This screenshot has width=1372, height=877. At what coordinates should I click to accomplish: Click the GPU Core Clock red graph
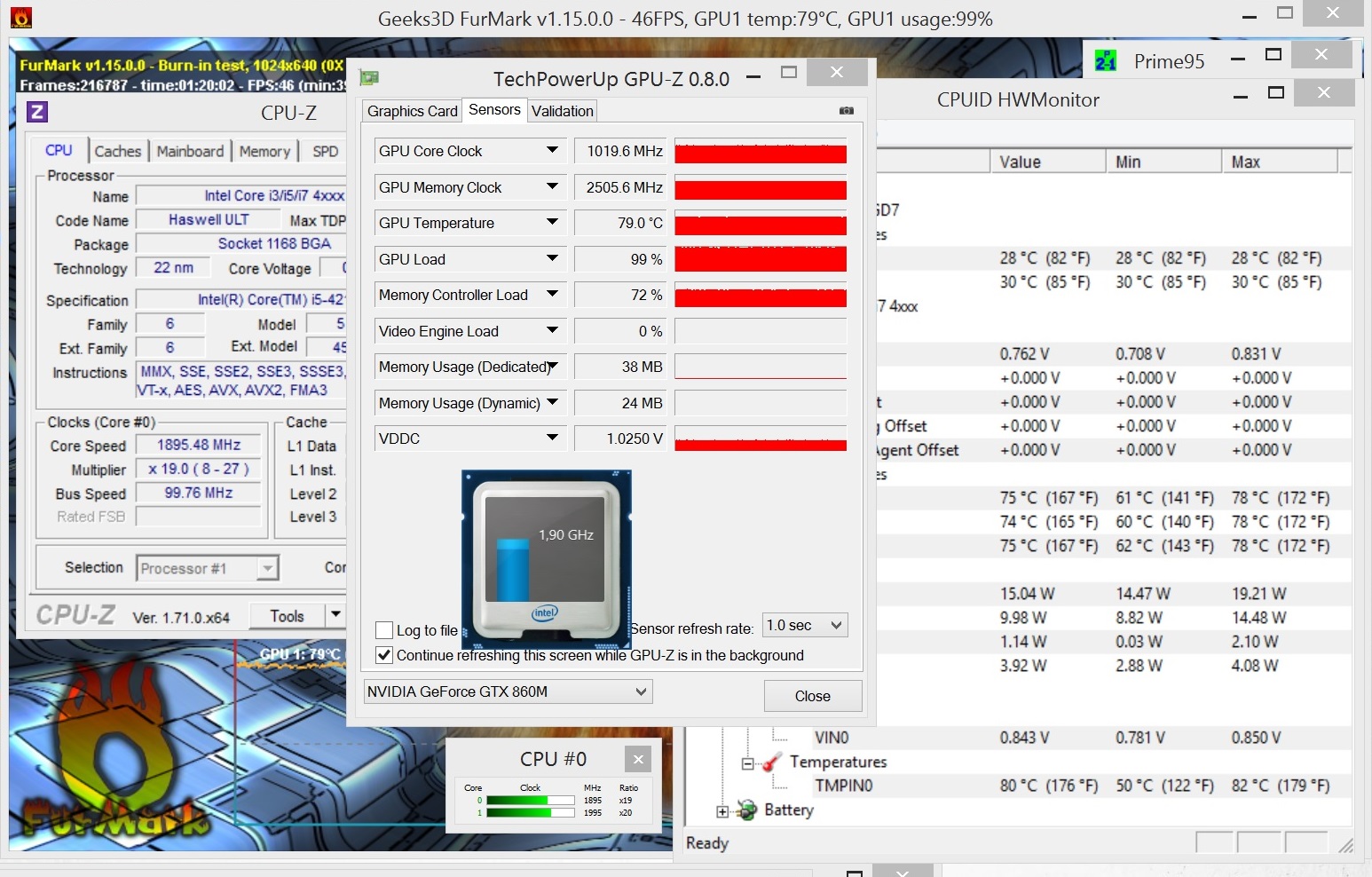tap(761, 152)
